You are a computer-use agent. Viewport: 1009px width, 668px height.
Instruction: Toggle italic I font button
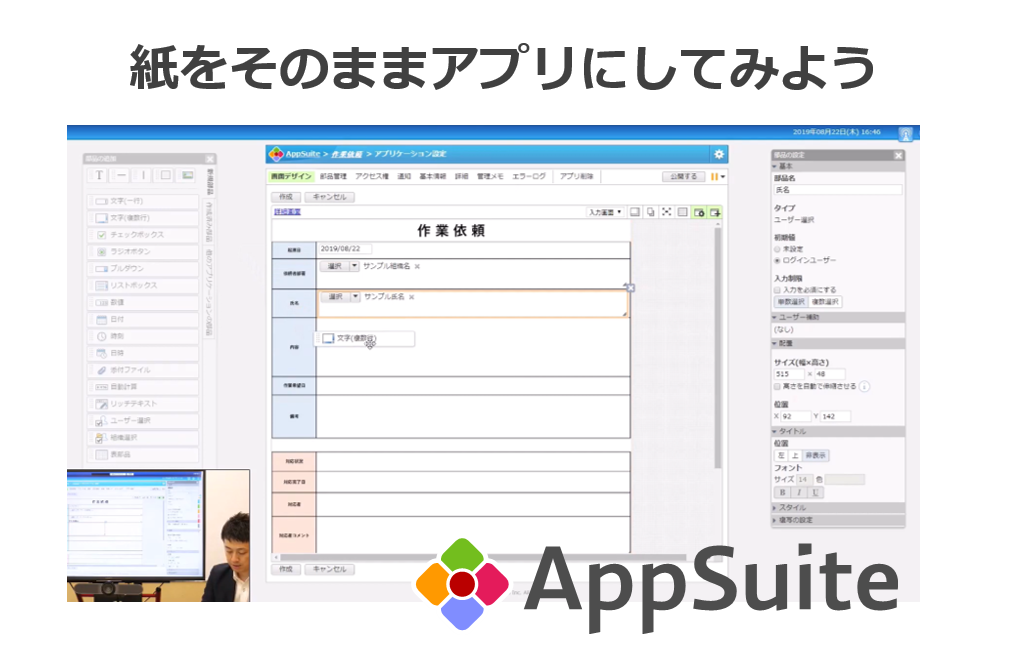(x=799, y=493)
